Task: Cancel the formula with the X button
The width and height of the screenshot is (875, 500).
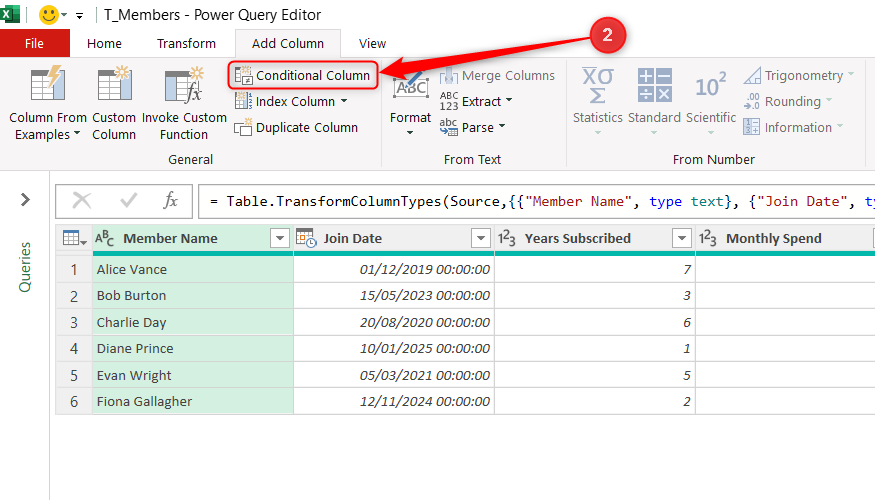Action: point(82,200)
